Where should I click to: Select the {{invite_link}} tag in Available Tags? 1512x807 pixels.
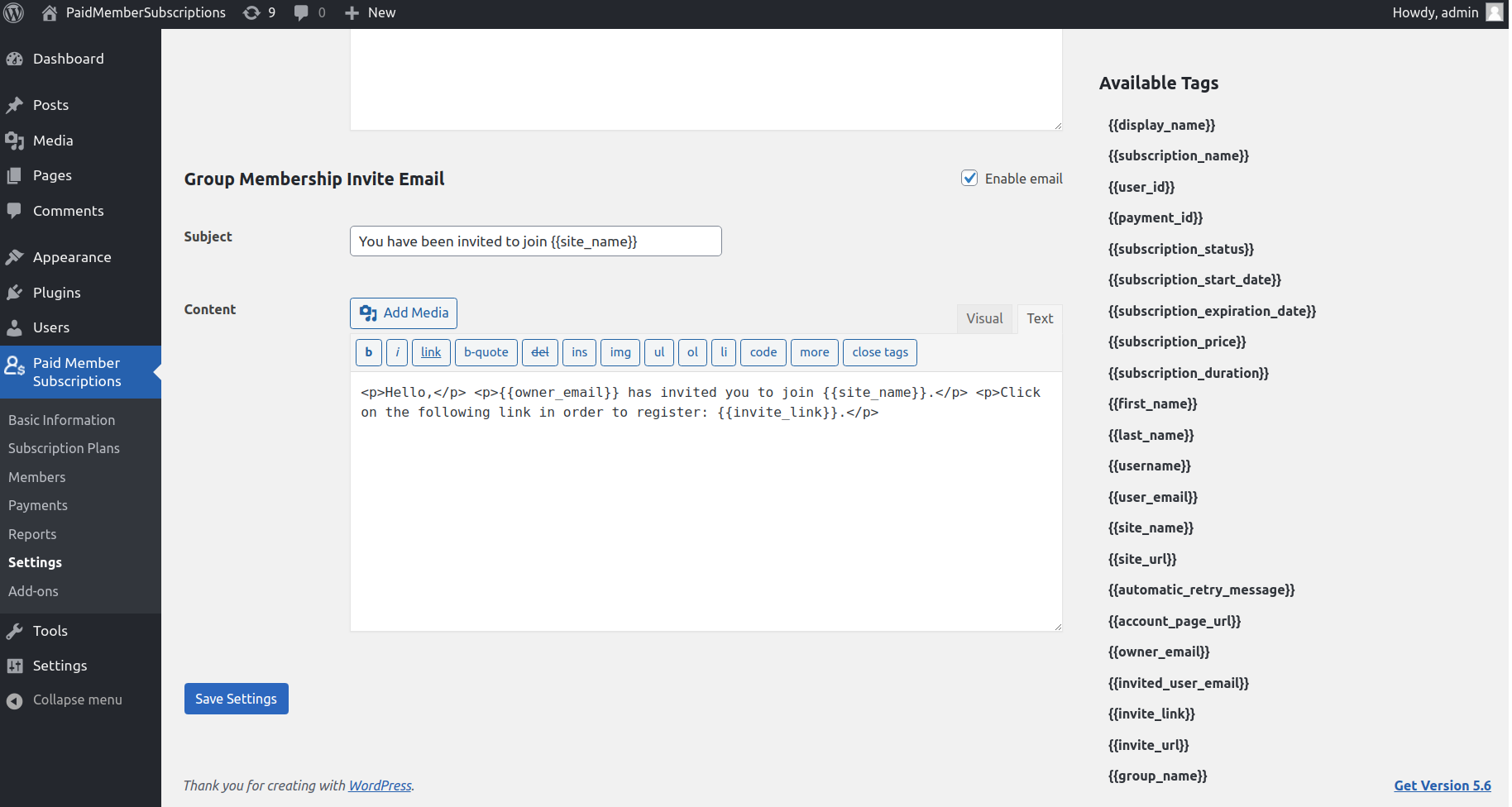pyautogui.click(x=1151, y=714)
